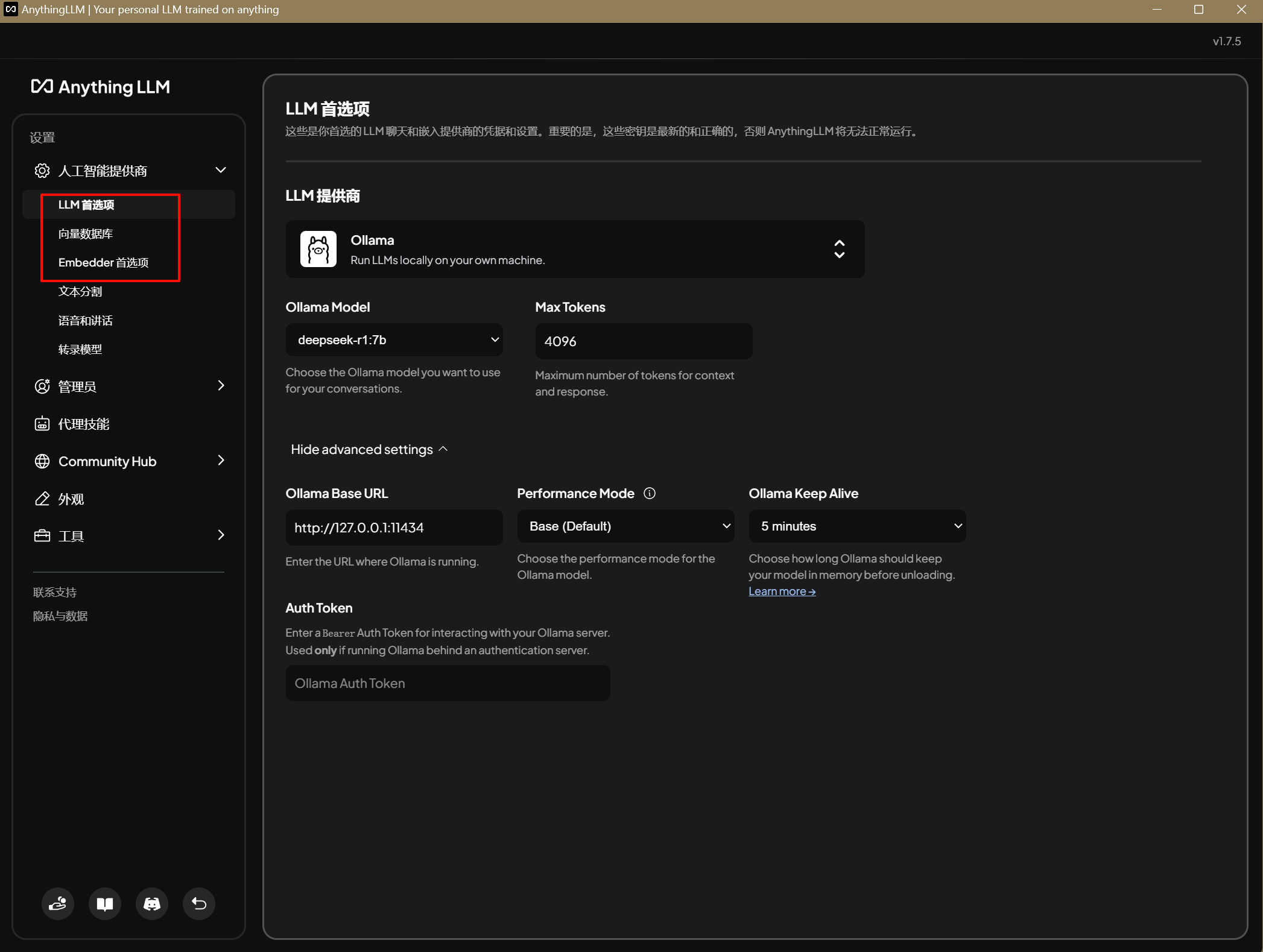Image resolution: width=1263 pixels, height=952 pixels.
Task: Open the Ollama LLM provider selector
Action: [575, 249]
